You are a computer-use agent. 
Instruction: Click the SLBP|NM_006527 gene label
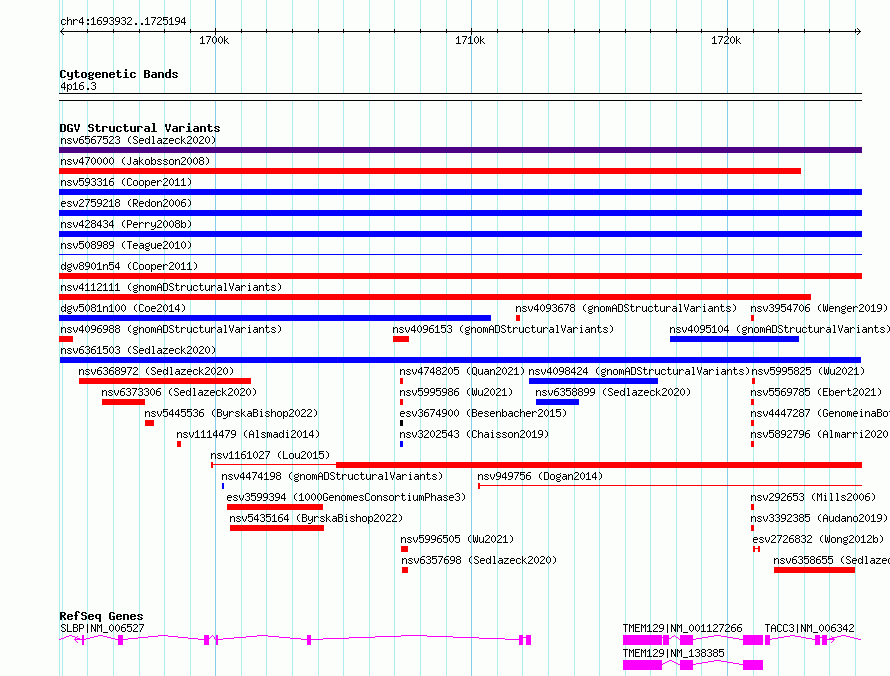coord(102,628)
